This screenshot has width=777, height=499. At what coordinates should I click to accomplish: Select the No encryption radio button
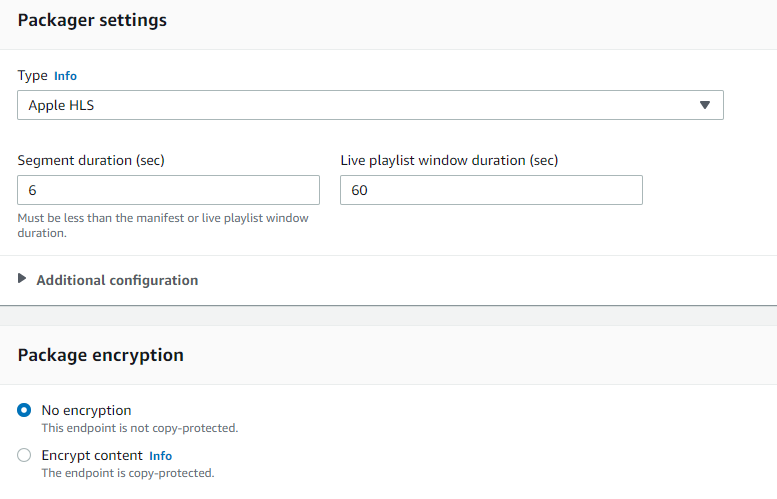click(x=25, y=410)
